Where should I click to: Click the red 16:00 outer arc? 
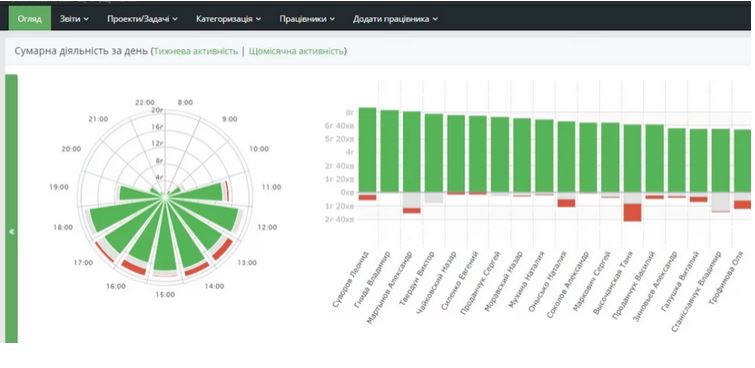point(133,268)
